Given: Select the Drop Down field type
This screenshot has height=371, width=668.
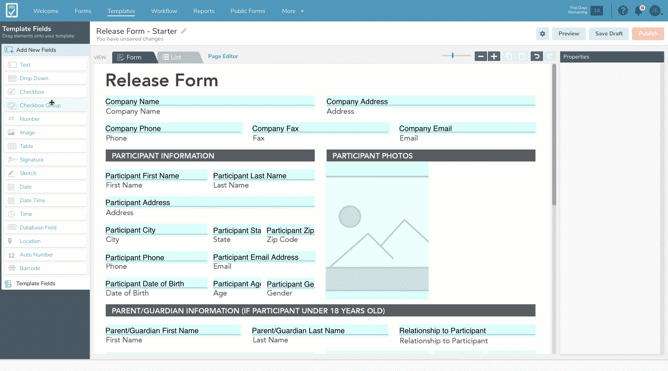Looking at the screenshot, I should (x=46, y=78).
